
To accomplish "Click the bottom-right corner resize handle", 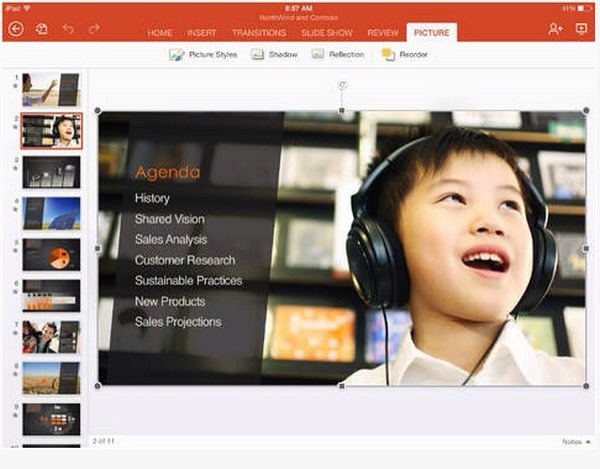I will tap(586, 386).
